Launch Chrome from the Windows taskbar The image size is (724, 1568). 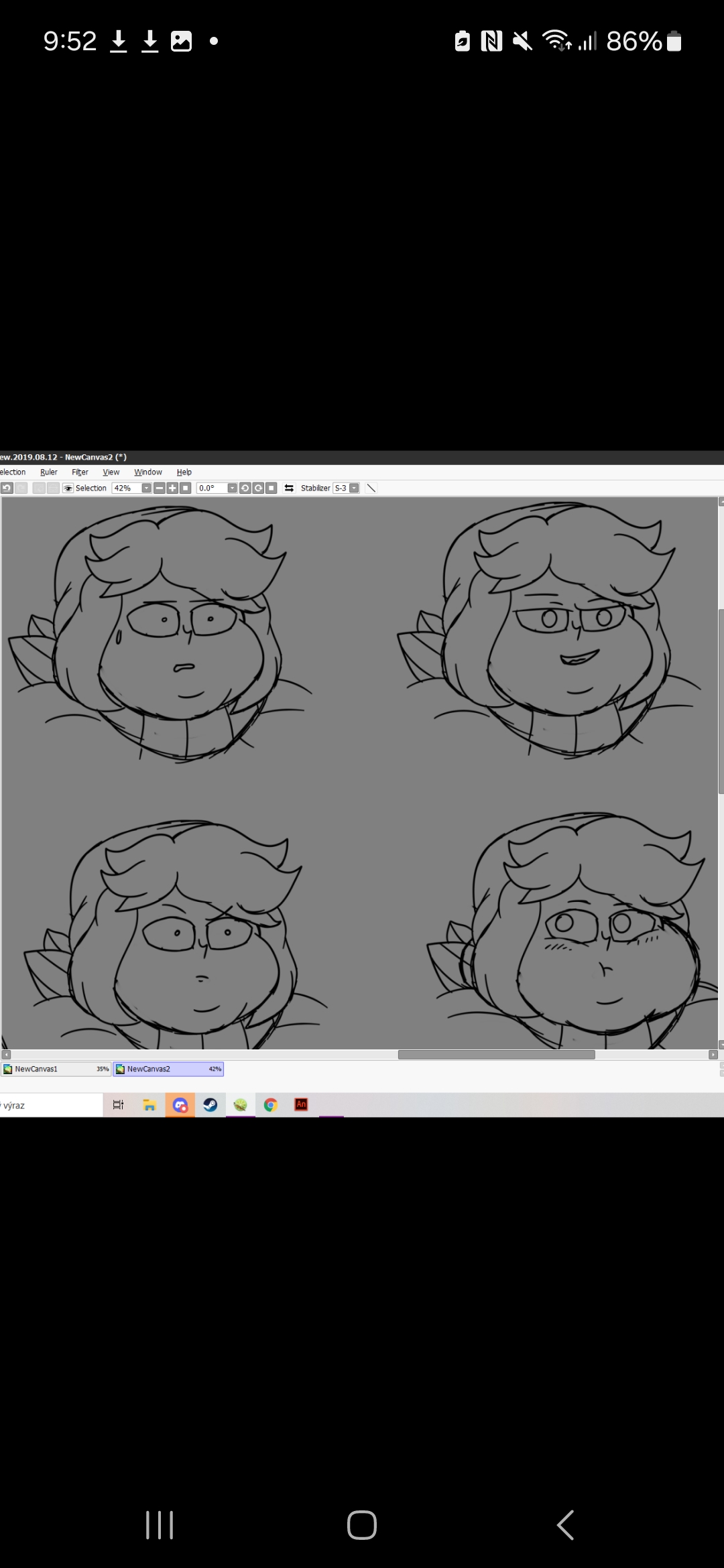click(x=271, y=1105)
